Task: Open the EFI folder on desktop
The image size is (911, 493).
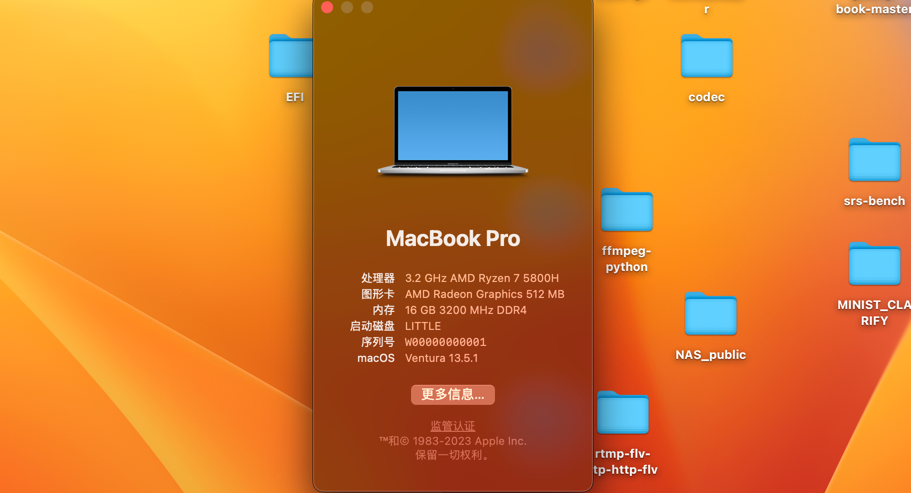Action: tap(290, 56)
